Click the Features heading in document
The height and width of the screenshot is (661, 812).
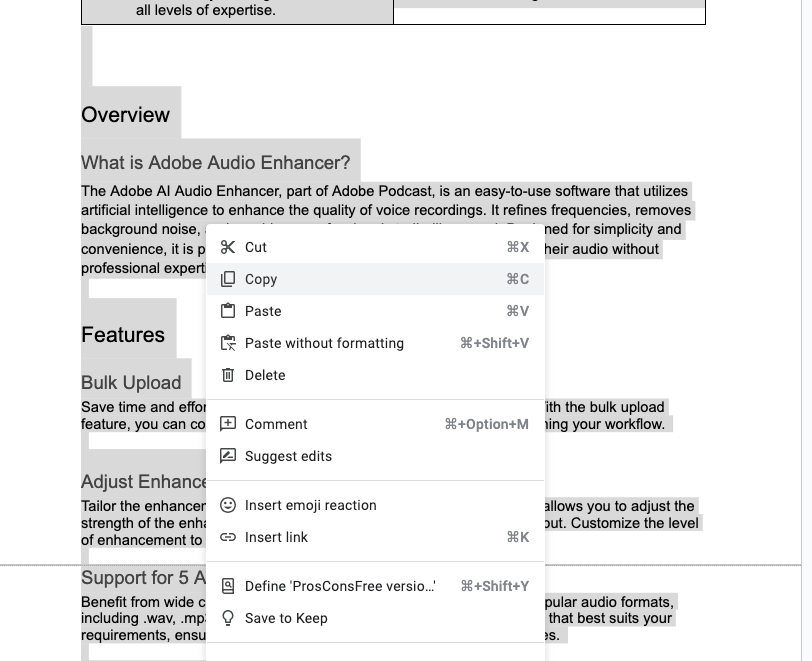point(123,335)
